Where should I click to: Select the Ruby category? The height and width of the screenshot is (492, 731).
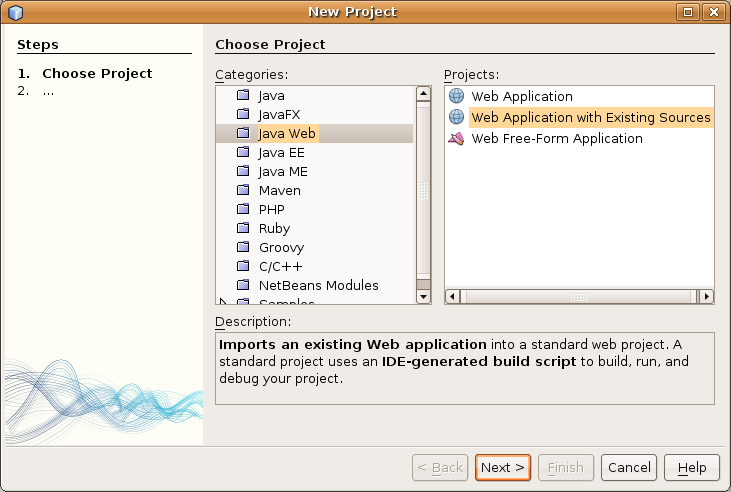point(274,229)
